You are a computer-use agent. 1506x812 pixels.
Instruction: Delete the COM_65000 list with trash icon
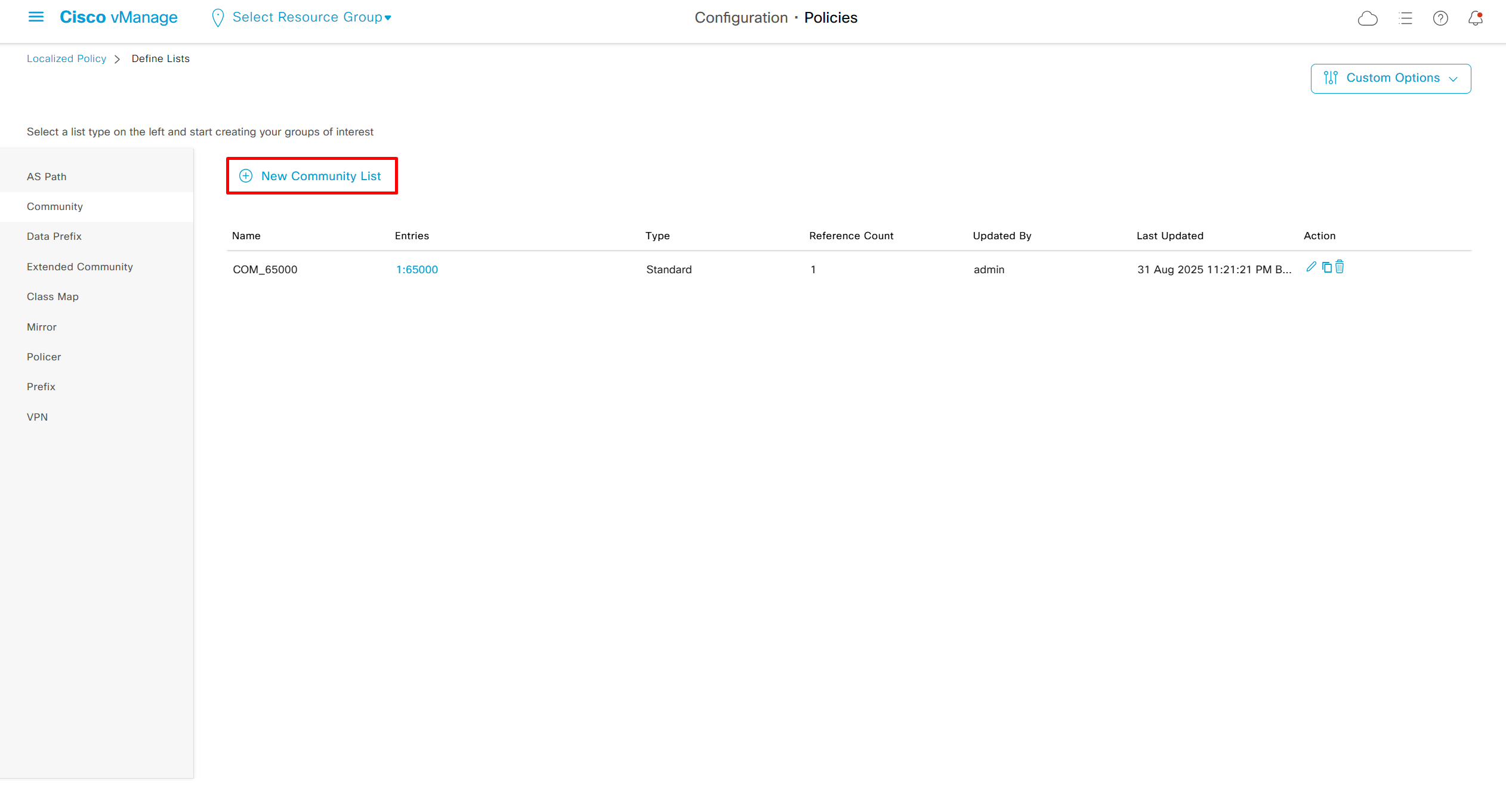pos(1340,267)
